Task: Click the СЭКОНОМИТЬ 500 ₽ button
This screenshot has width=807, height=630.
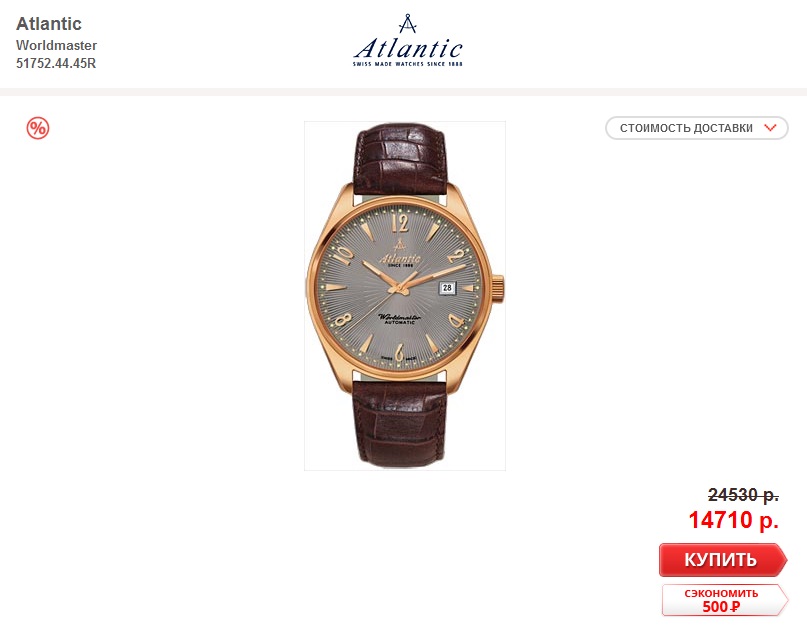Action: coord(725,600)
